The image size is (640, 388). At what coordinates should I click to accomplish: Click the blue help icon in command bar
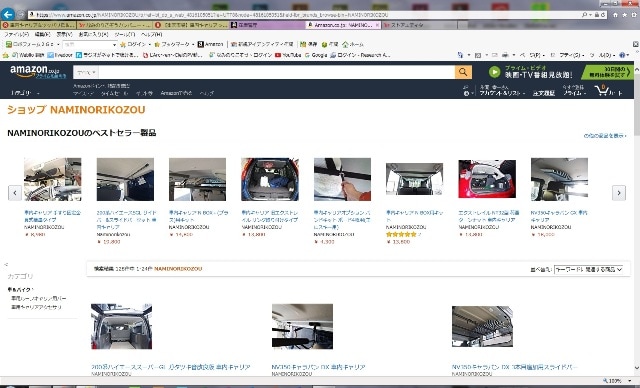coord(622,55)
